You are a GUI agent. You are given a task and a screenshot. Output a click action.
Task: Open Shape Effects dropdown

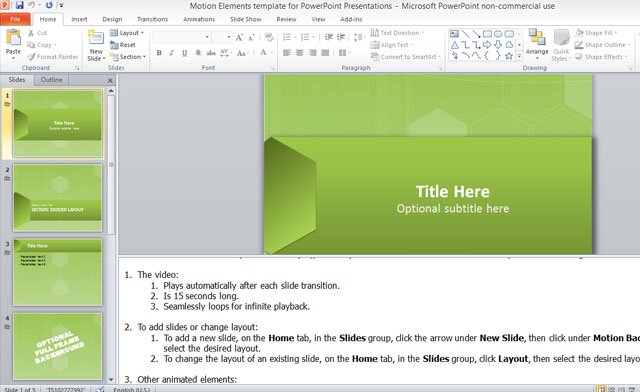click(601, 57)
